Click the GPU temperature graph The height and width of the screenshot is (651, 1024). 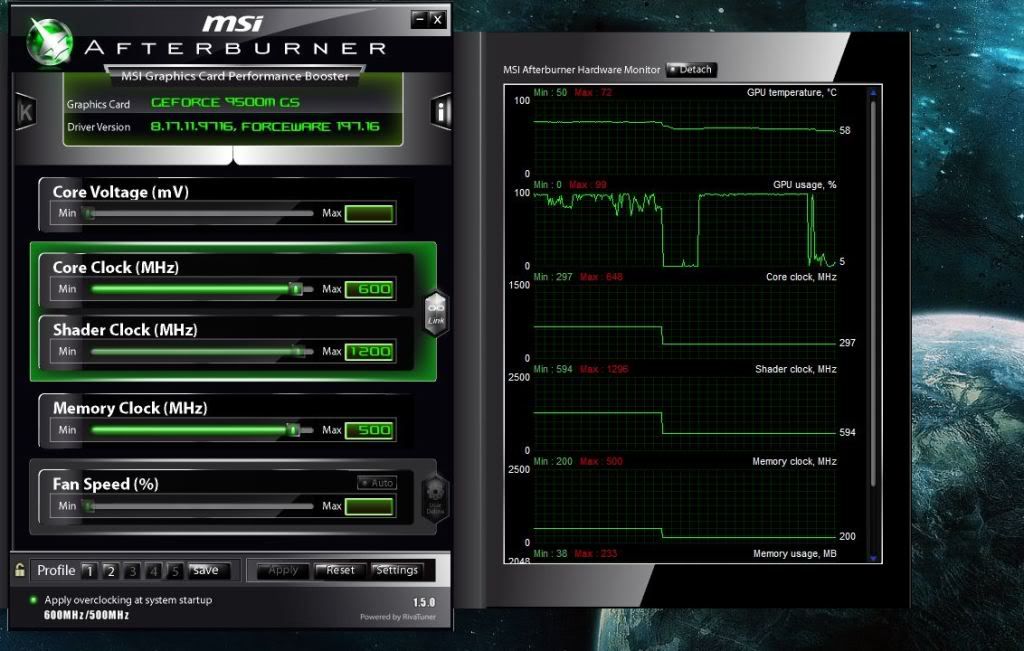[684, 137]
